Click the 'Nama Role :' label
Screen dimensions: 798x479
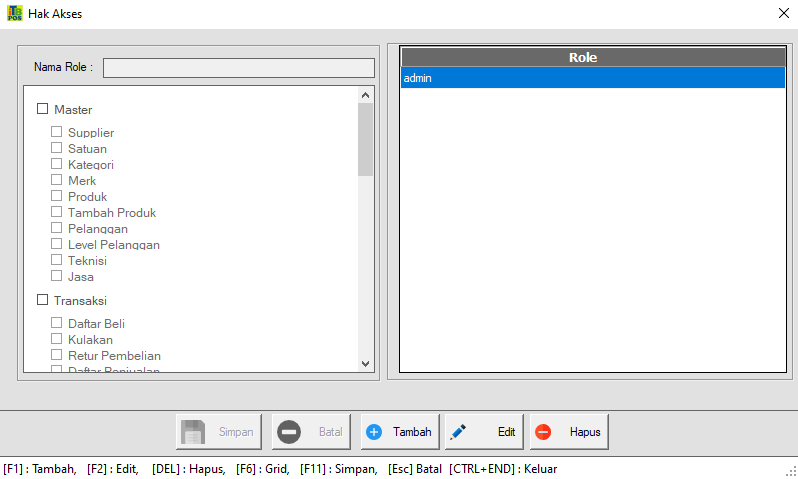tap(64, 67)
